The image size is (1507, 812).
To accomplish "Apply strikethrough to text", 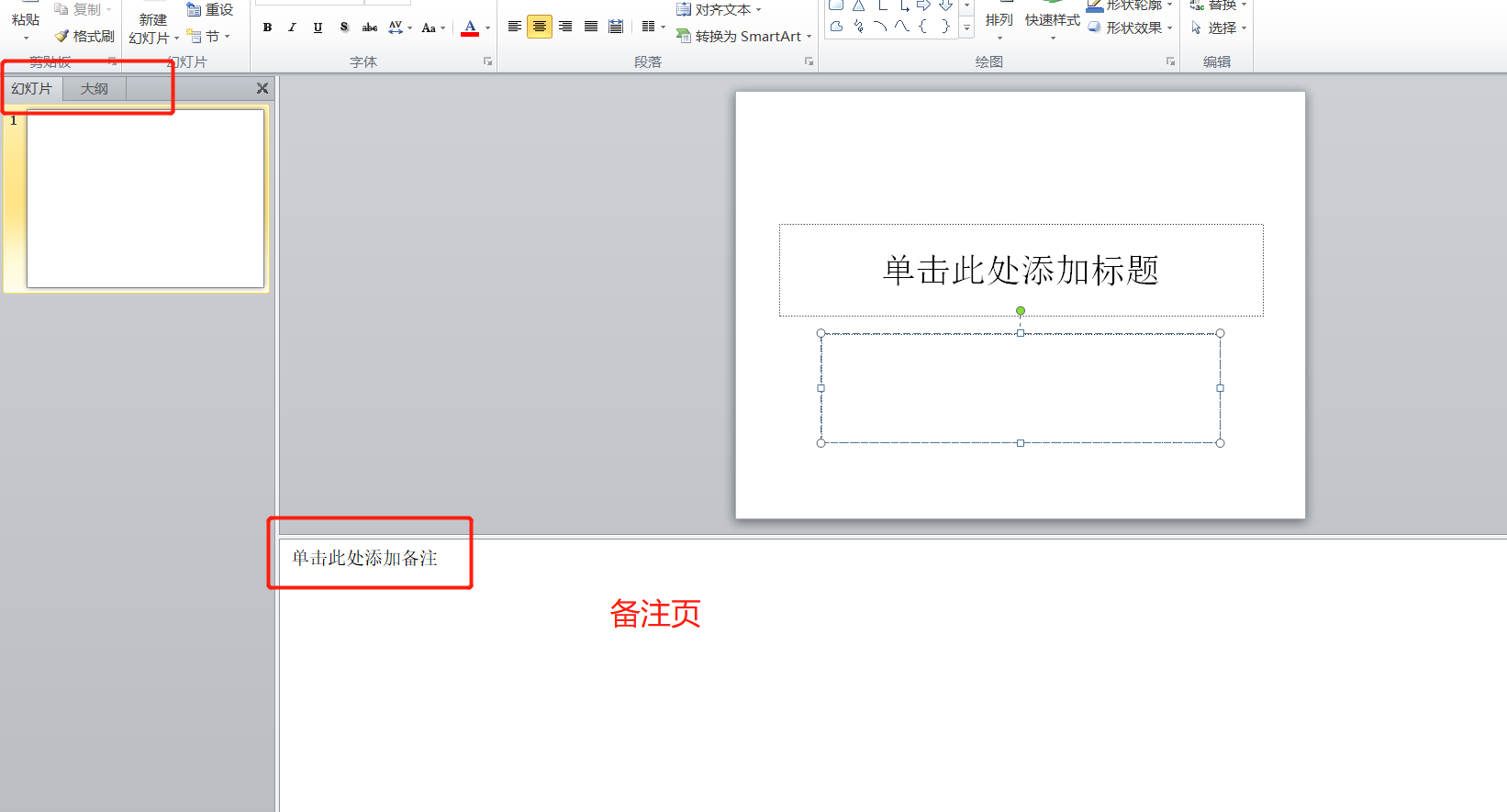I will pyautogui.click(x=370, y=28).
